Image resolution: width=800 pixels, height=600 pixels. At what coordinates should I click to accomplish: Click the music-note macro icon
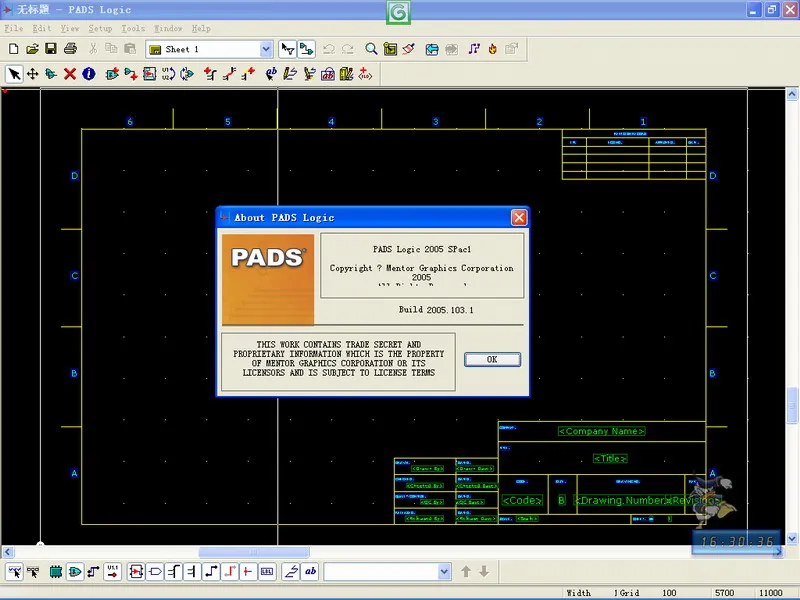point(474,49)
